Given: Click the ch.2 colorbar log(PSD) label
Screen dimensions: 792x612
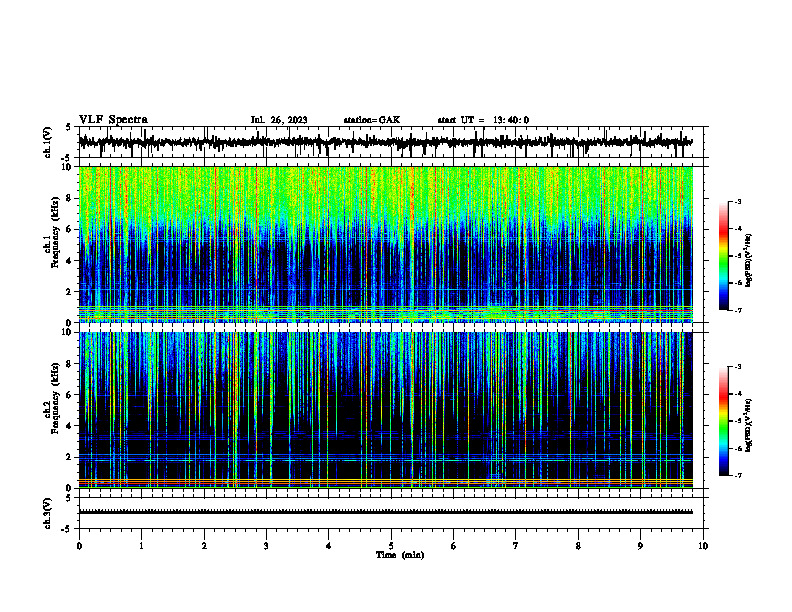Looking at the screenshot, I should [x=748, y=425].
